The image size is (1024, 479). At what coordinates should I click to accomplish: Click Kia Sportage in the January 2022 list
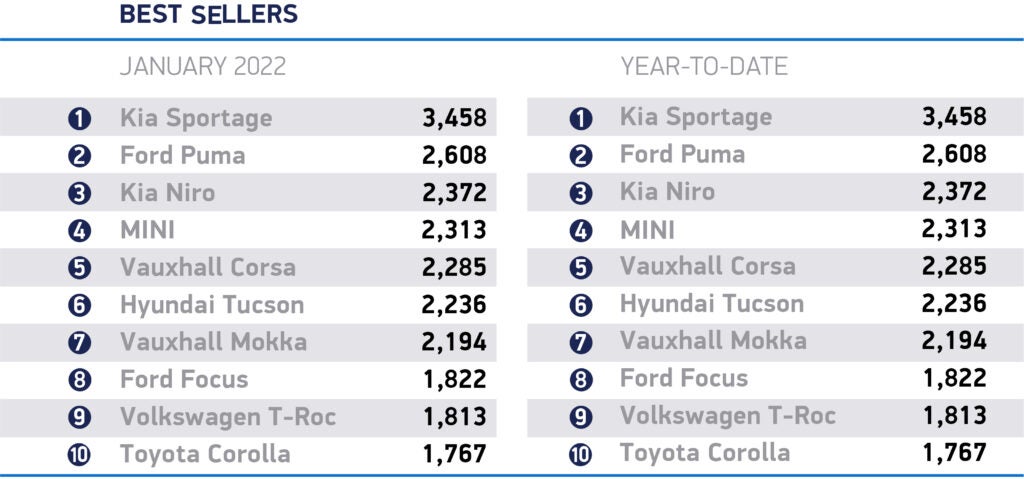[x=196, y=118]
